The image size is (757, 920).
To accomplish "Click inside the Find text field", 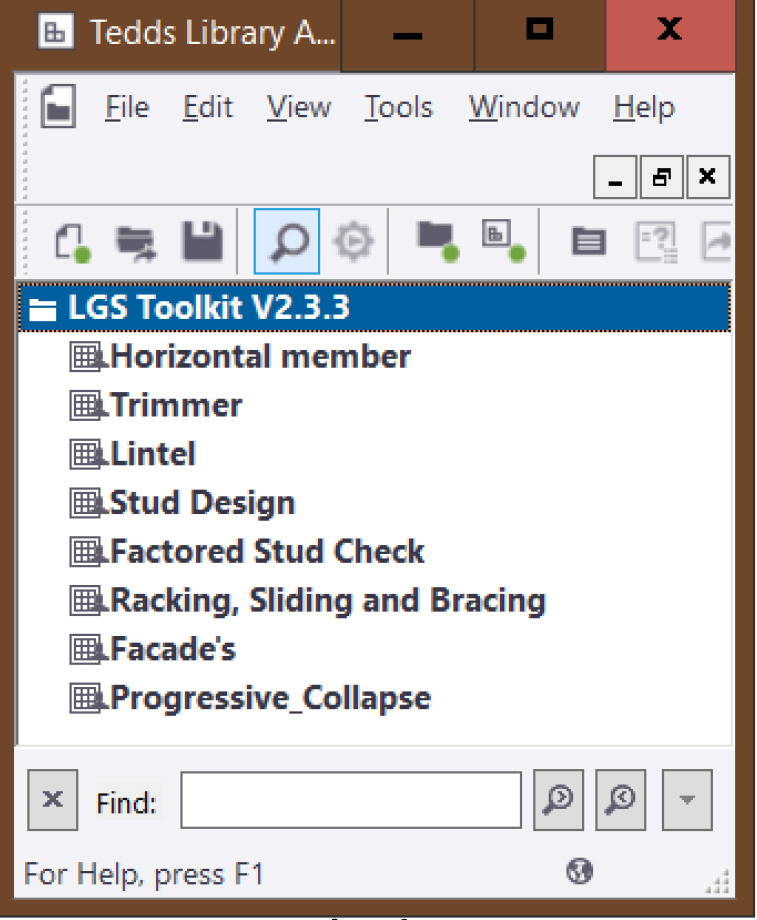I will [350, 801].
